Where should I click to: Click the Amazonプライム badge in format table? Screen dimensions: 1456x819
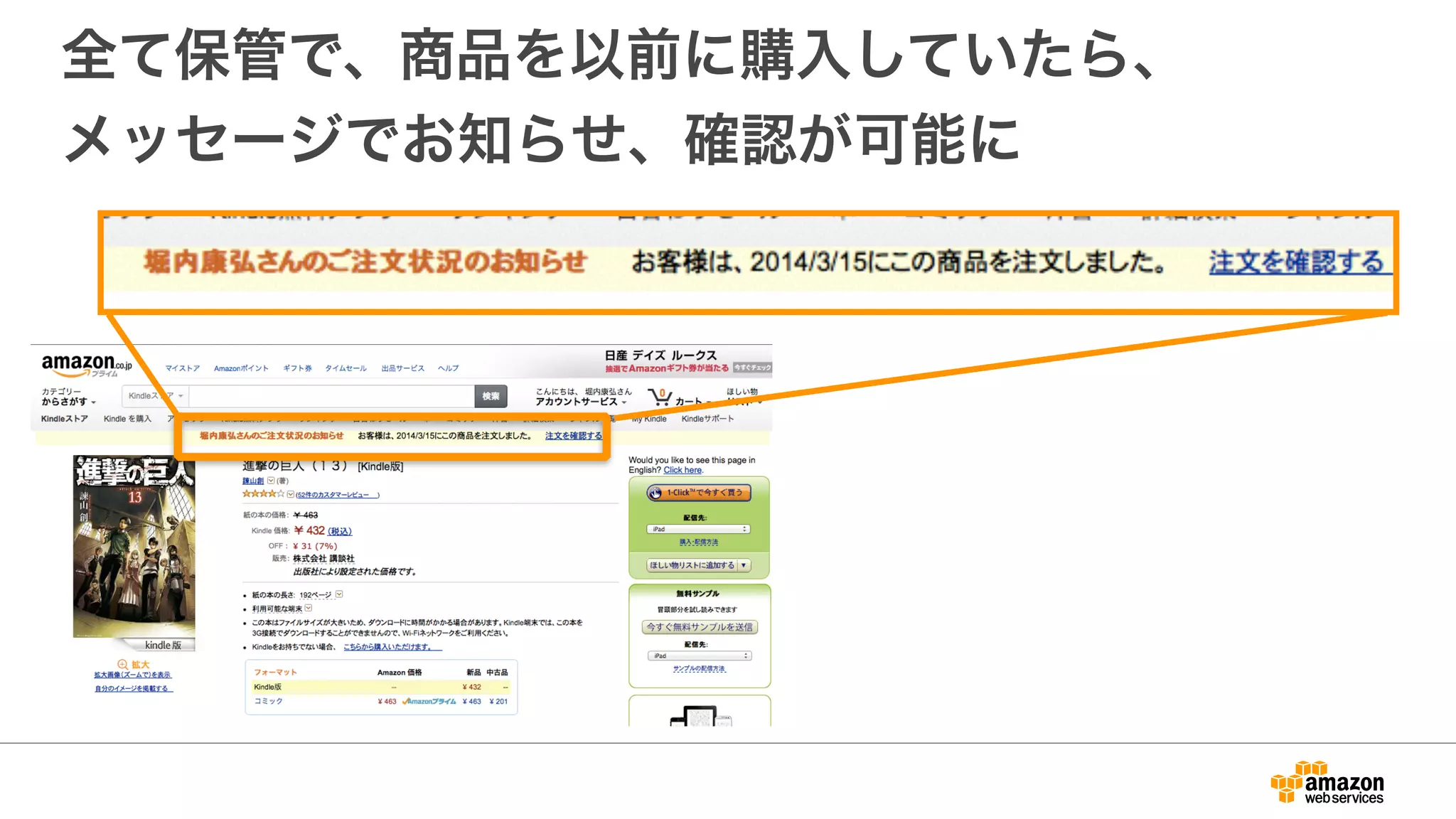[x=429, y=701]
